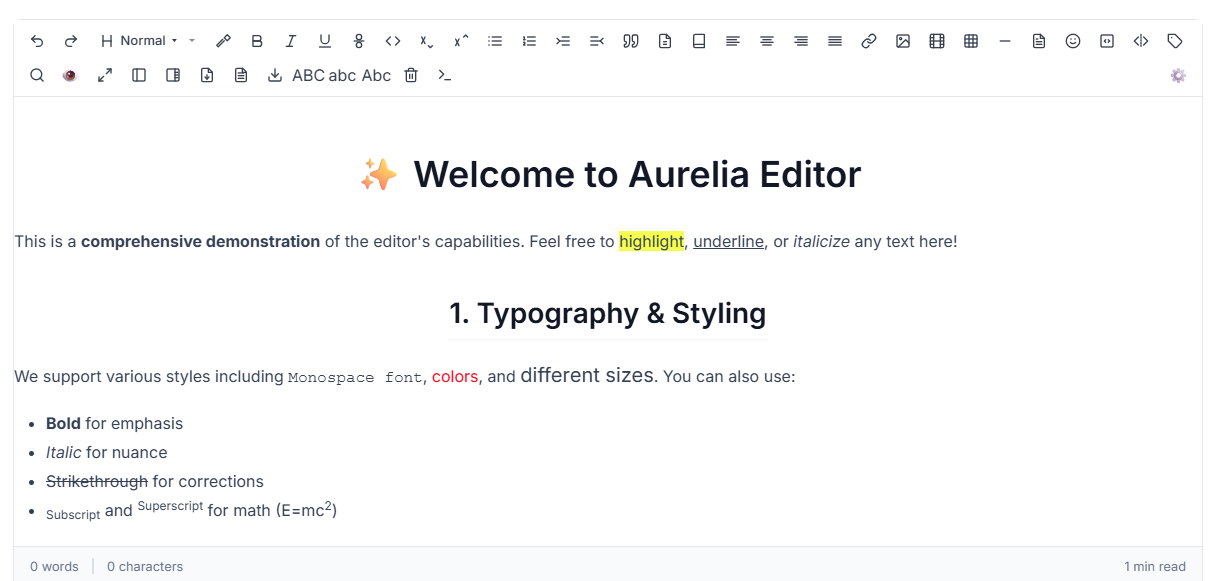Image resolution: width=1212 pixels, height=581 pixels.
Task: Click the Monospace font text
Action: coord(355,377)
